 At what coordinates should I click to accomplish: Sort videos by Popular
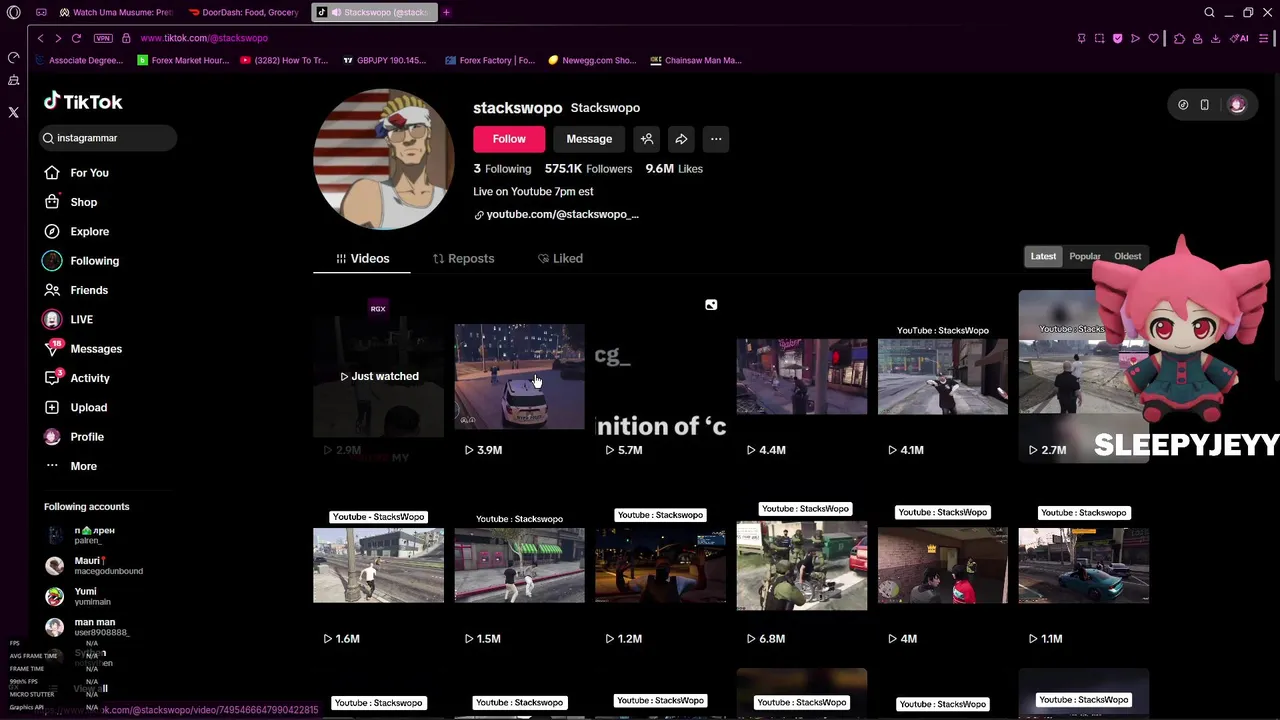point(1084,256)
